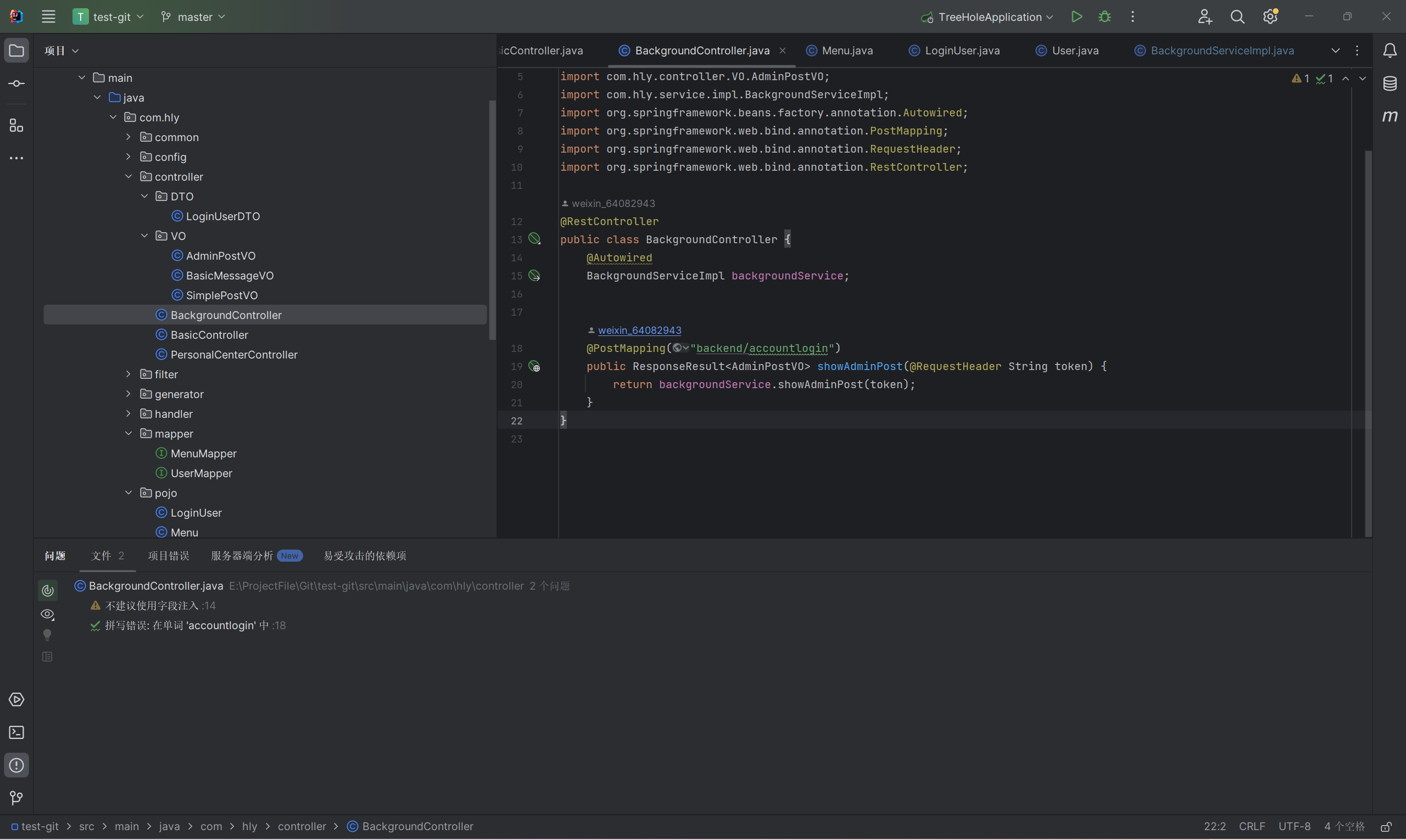Open the 服务器端分析 tab
The image size is (1406, 840).
click(x=256, y=556)
